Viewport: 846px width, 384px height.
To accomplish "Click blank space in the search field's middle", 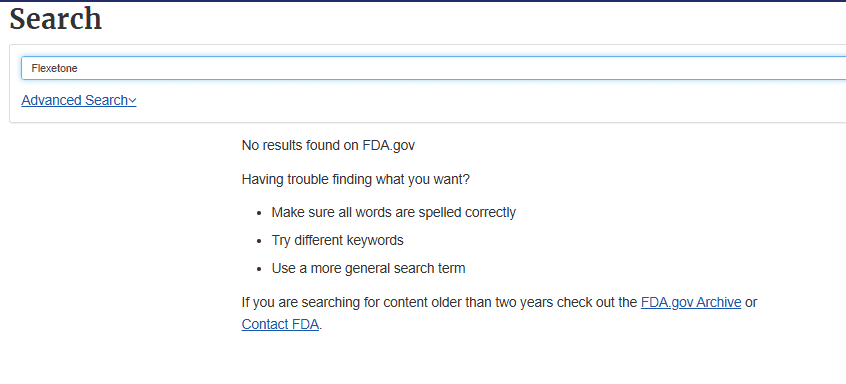I will point(433,68).
